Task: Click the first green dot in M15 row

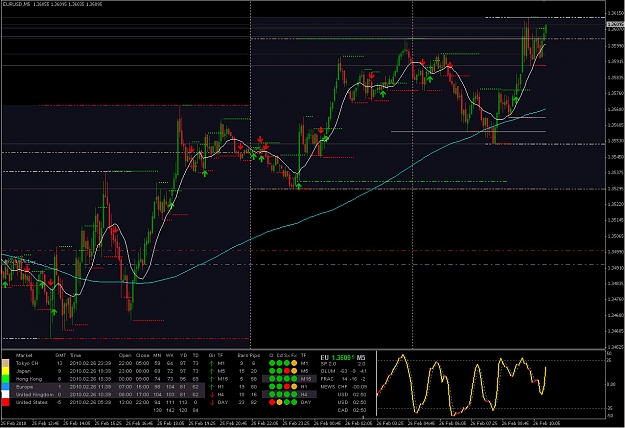Action: pos(272,379)
